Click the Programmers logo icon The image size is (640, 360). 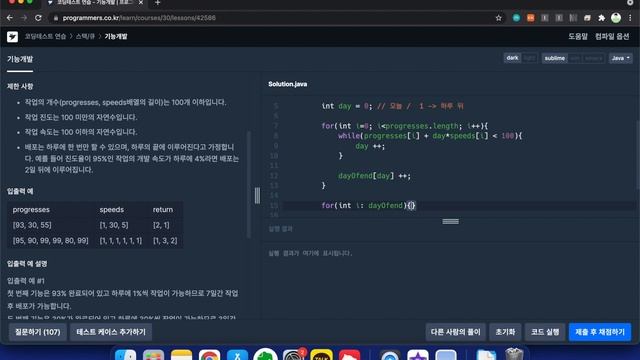(x=12, y=37)
